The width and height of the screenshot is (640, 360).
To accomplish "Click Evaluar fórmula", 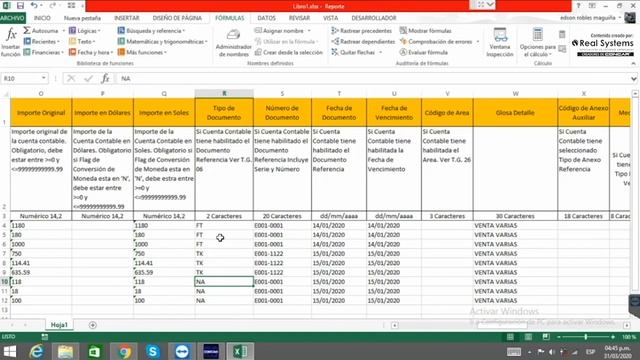I will point(424,52).
